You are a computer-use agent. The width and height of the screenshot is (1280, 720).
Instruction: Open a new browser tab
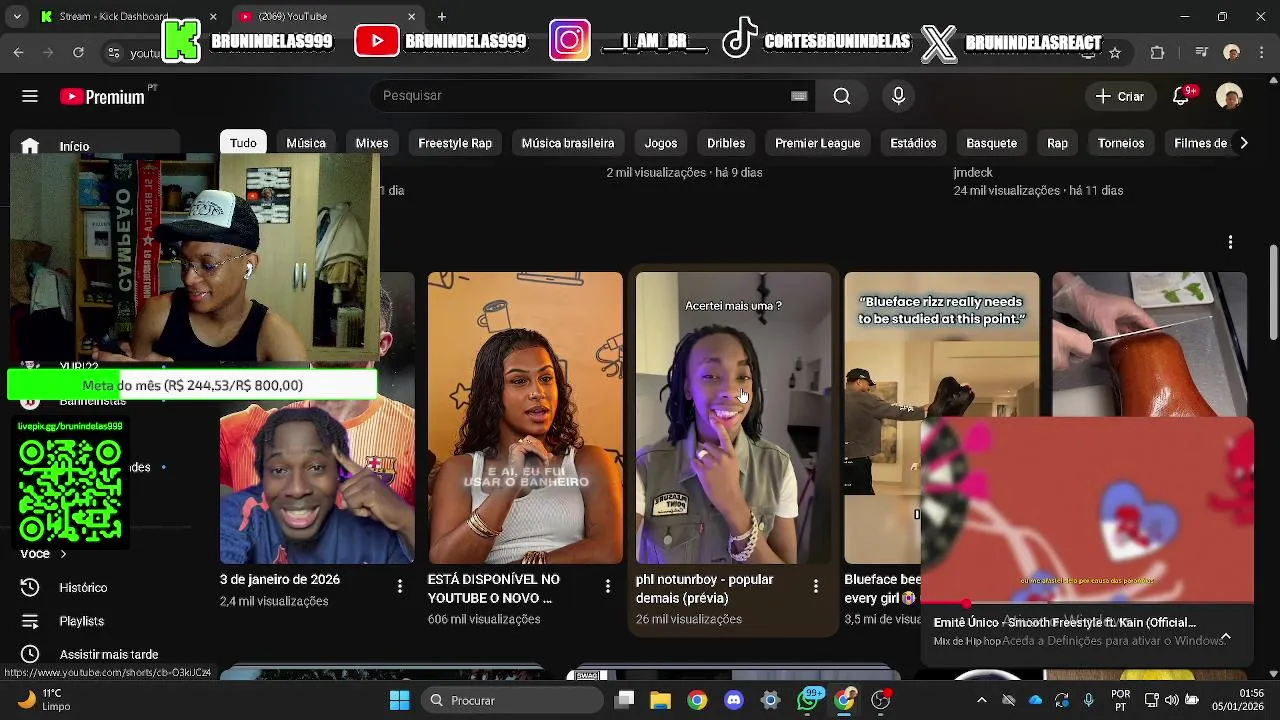click(x=442, y=16)
